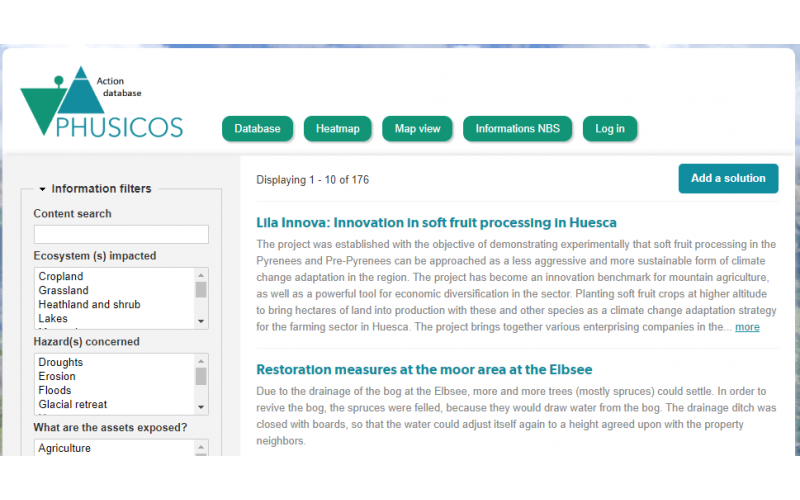This screenshot has width=800, height=500.
Task: Select Floods hazard option
Action: [x=55, y=390]
